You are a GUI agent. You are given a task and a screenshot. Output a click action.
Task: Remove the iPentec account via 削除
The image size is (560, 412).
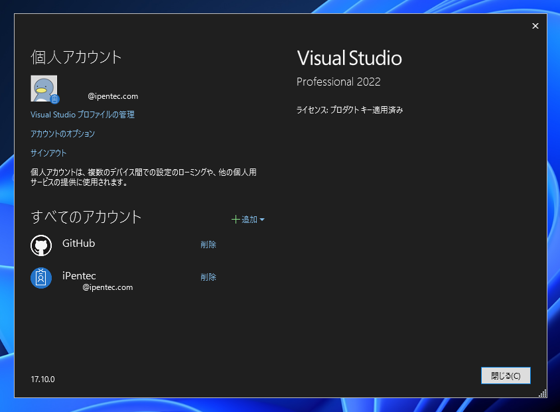pos(208,277)
